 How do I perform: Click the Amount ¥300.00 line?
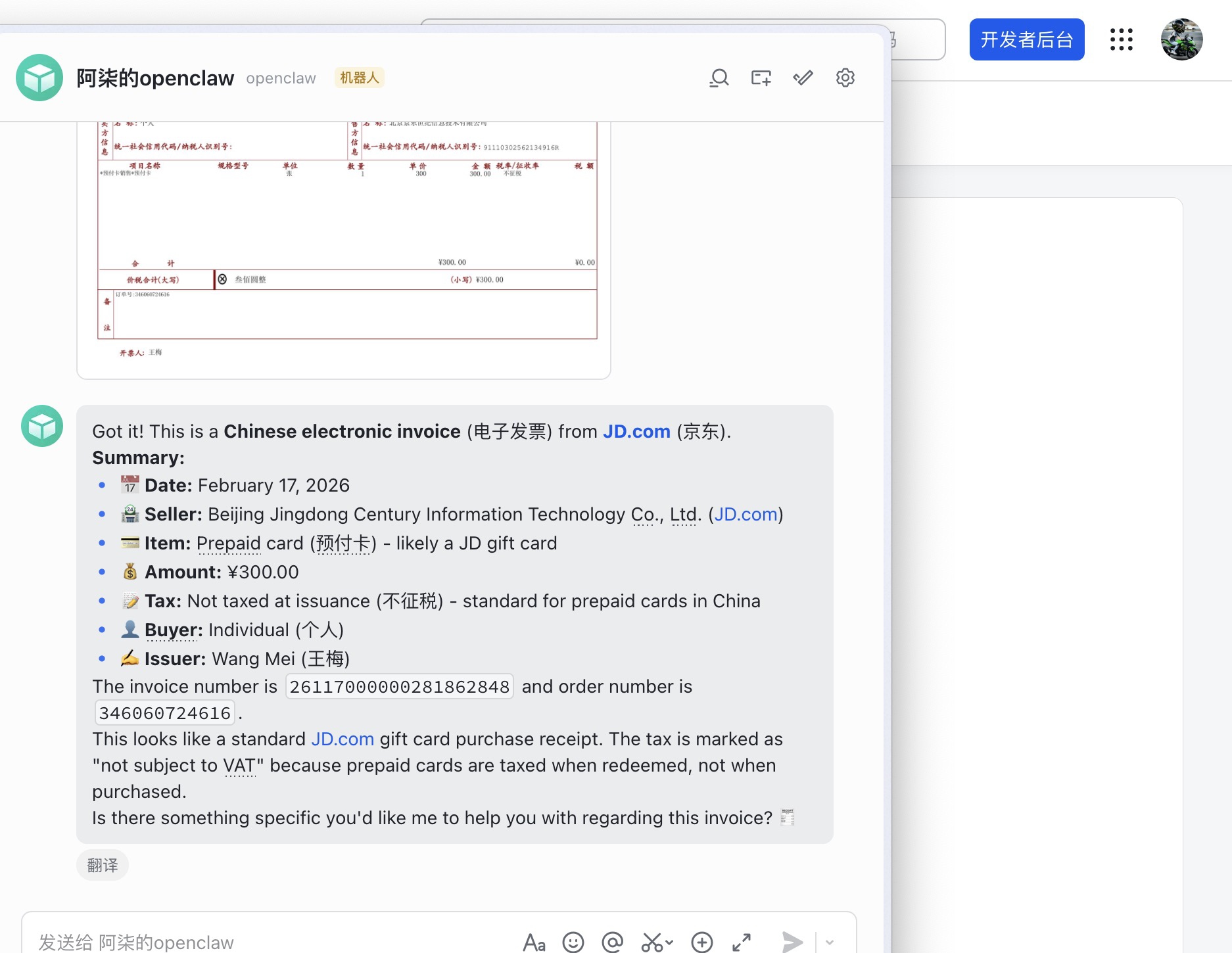[x=209, y=572]
